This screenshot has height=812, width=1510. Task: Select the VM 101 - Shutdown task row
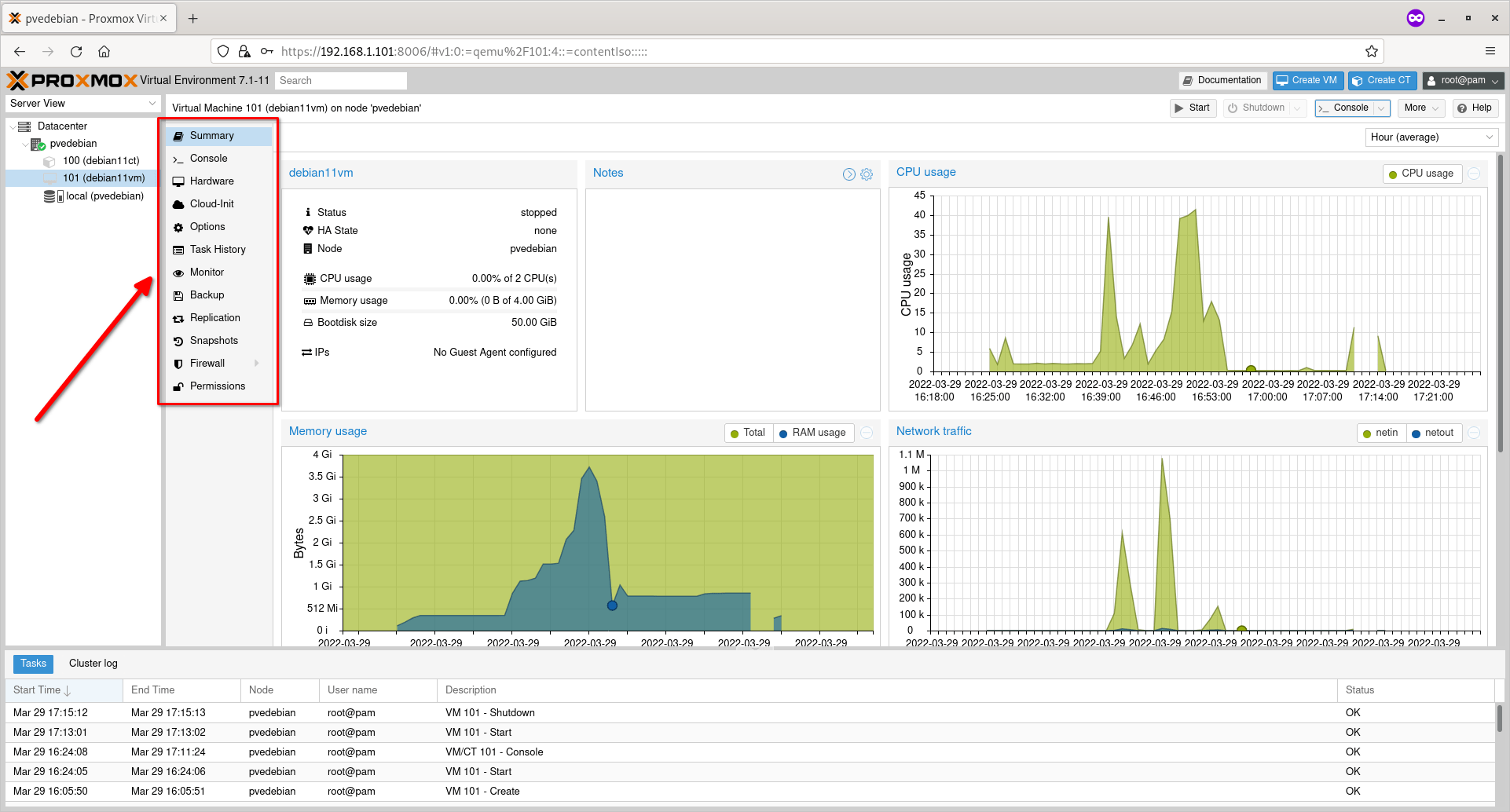(750, 713)
